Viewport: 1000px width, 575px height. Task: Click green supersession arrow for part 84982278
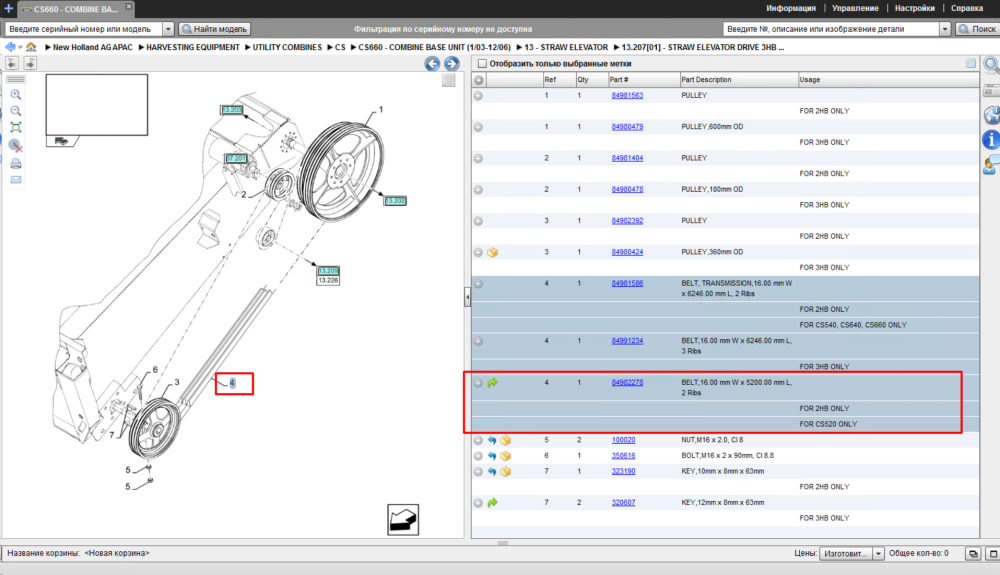(x=492, y=383)
